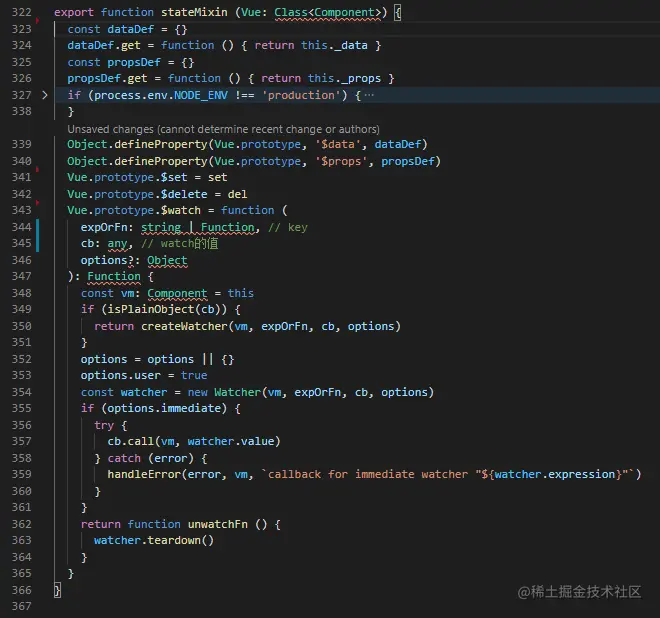
Task: Click 'options.user' on line 353
Action: pos(120,375)
